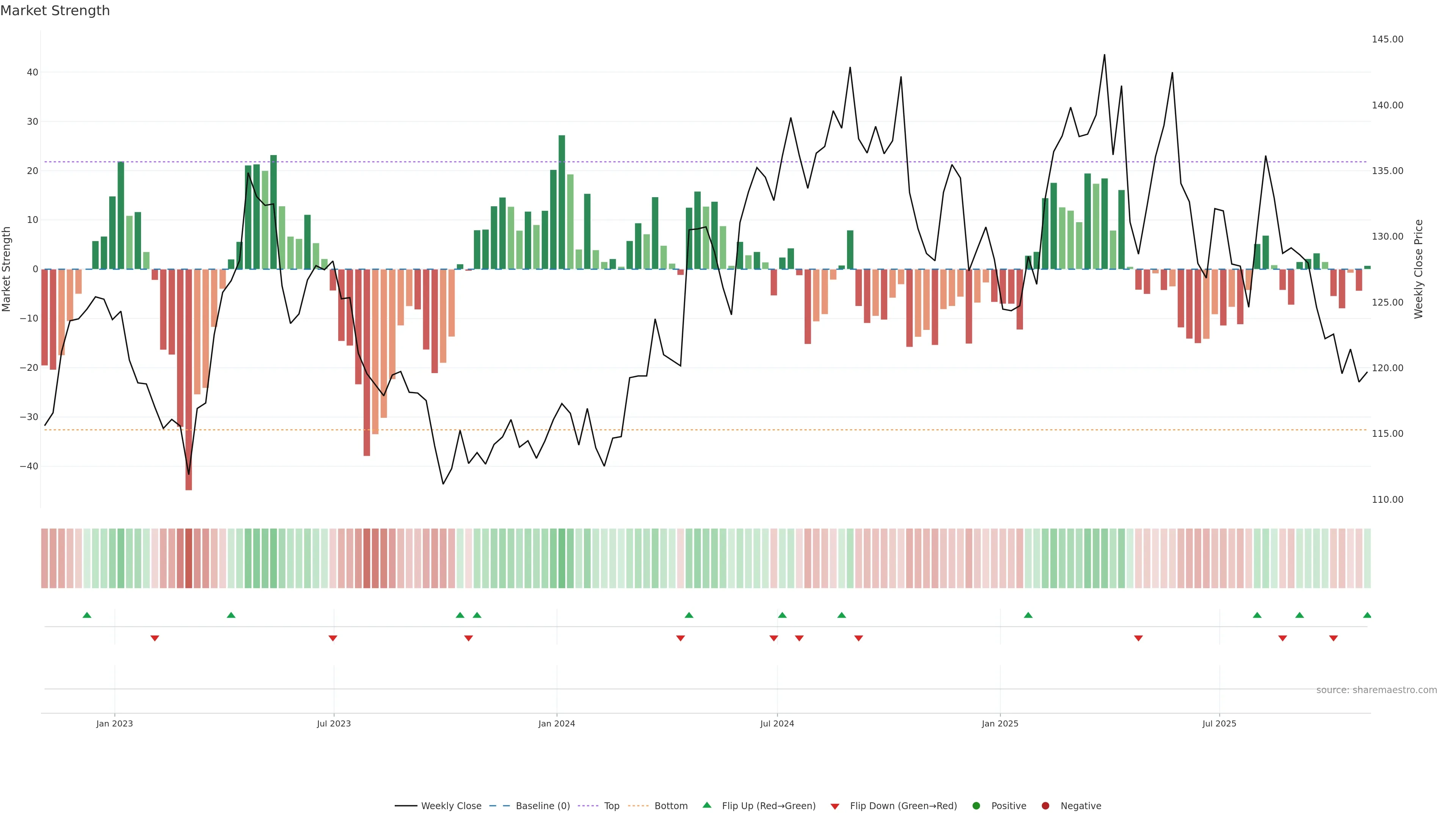
Task: Click the flip-down triangle at Jul 2023
Action: 333,638
